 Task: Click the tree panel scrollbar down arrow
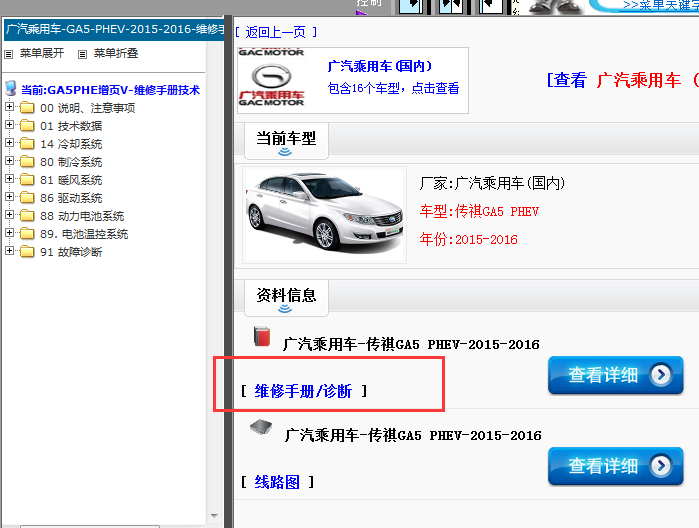pos(214,516)
